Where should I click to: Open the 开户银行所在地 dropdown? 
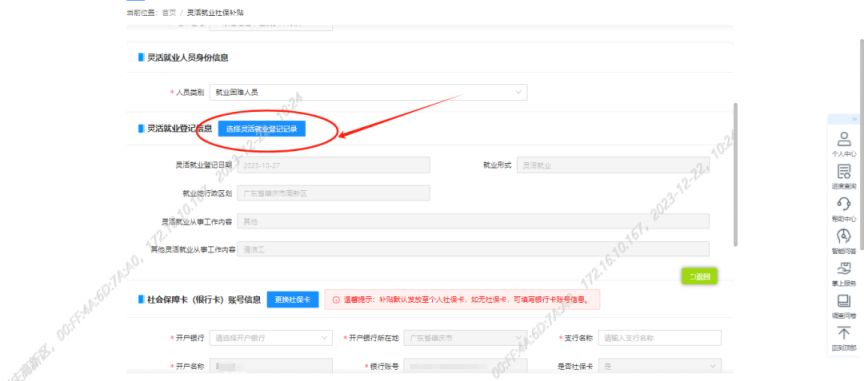coord(466,338)
